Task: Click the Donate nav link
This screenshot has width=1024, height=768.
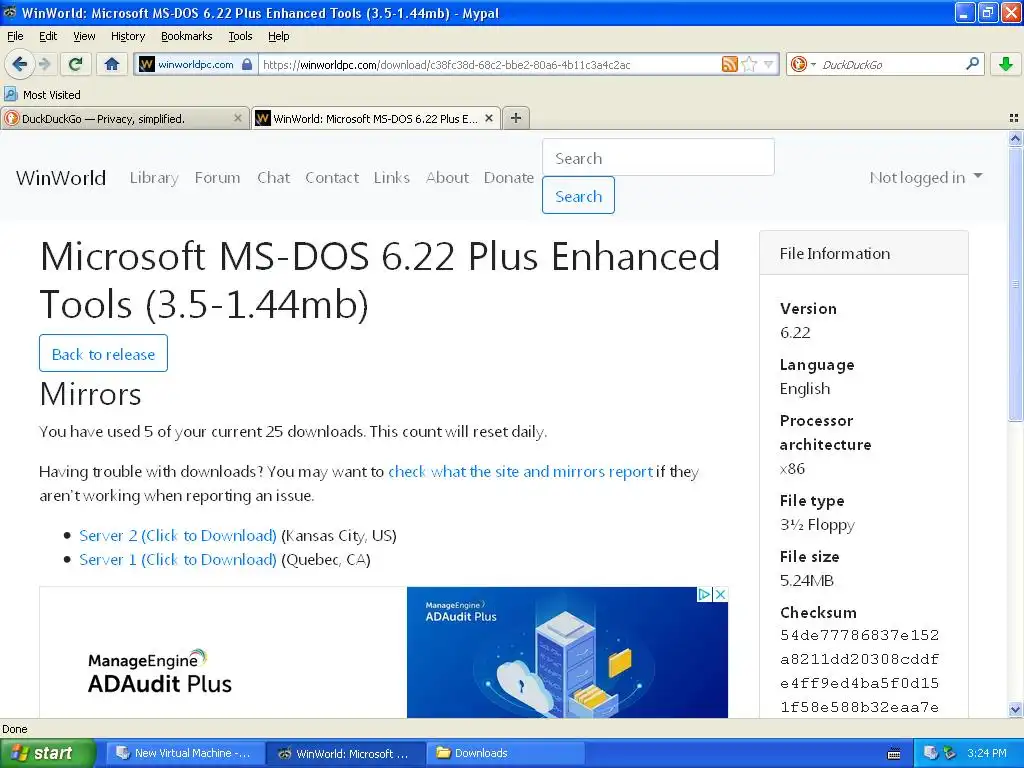Action: (509, 178)
